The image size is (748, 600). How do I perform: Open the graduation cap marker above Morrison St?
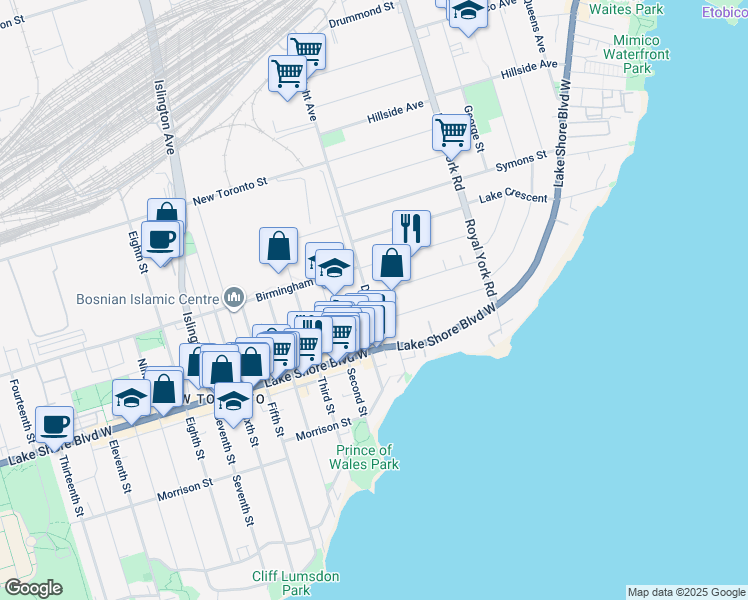[x=233, y=401]
